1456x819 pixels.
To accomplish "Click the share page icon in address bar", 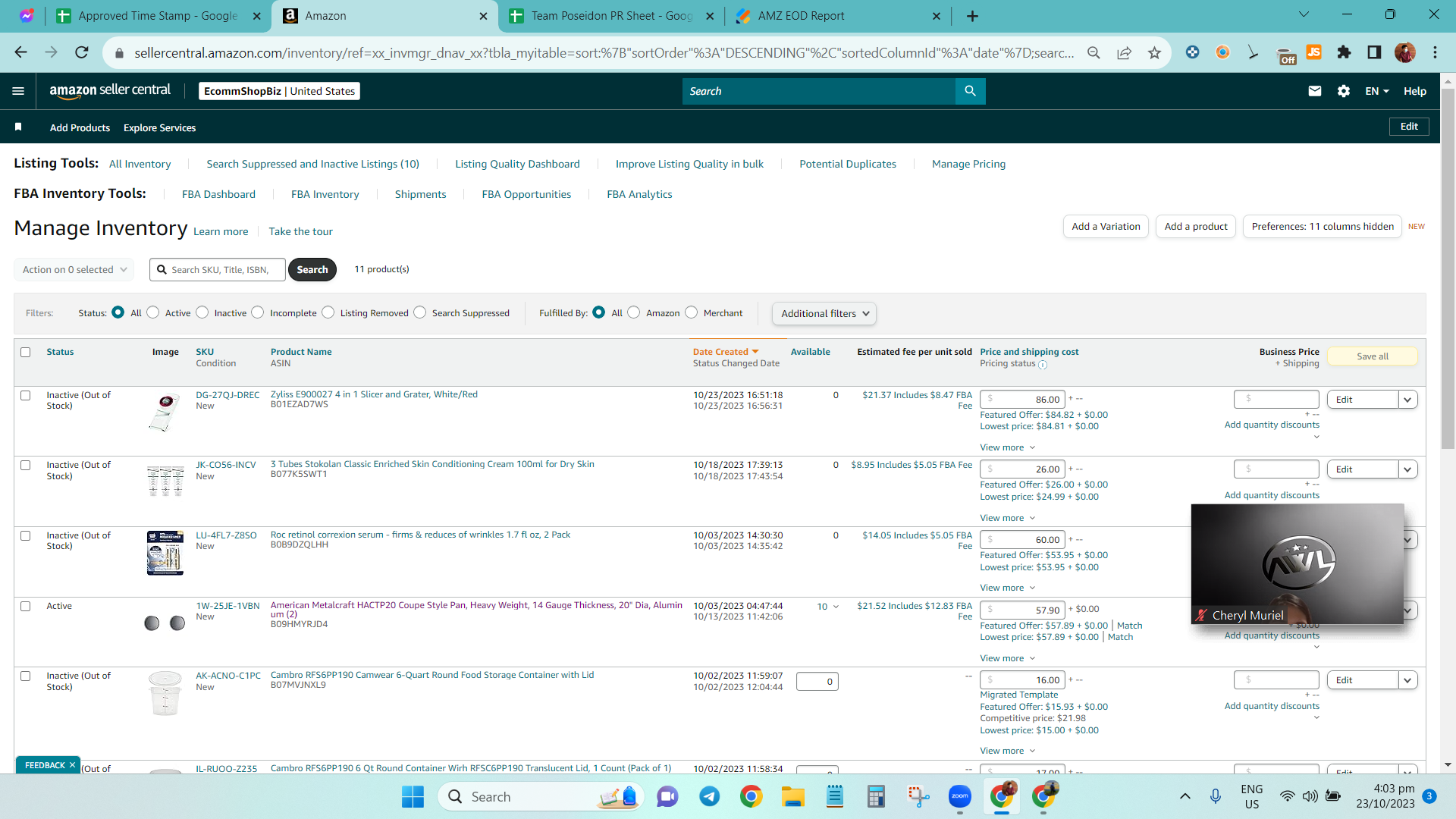I will click(1124, 52).
